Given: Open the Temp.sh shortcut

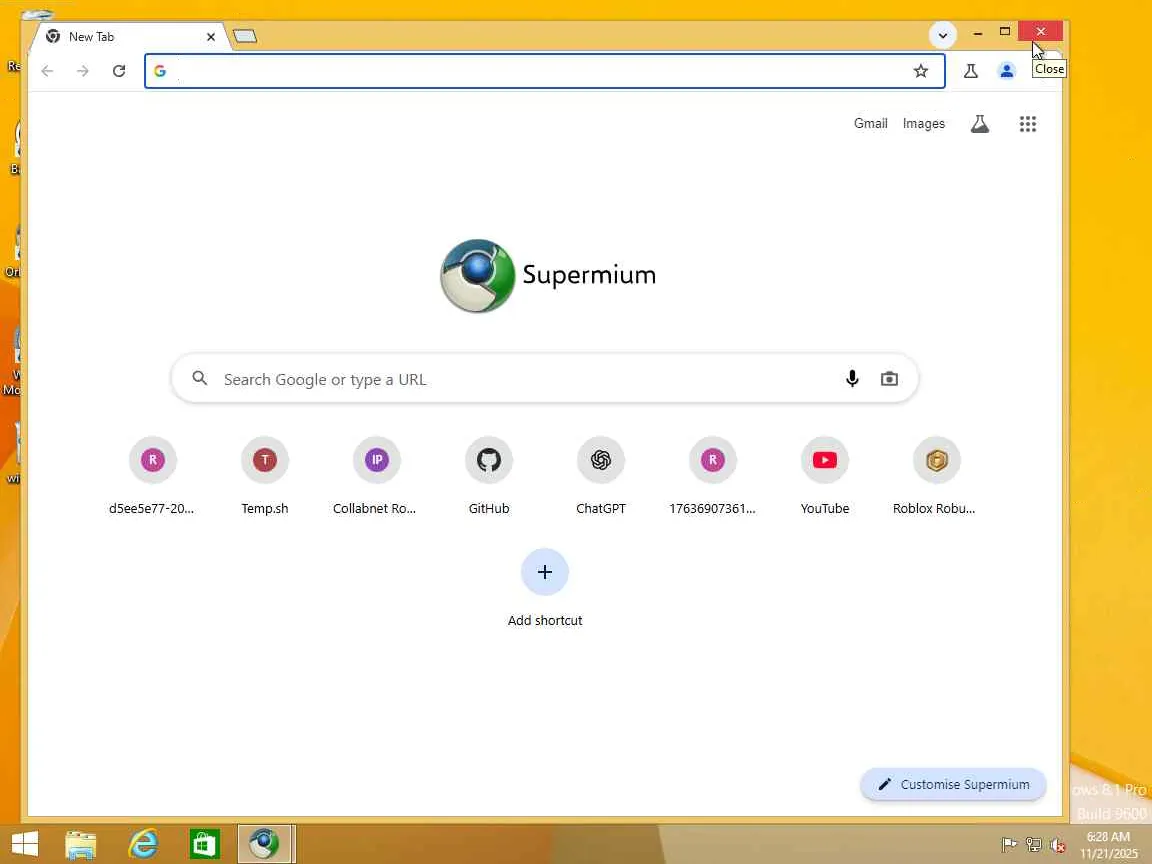Looking at the screenshot, I should click(264, 475).
